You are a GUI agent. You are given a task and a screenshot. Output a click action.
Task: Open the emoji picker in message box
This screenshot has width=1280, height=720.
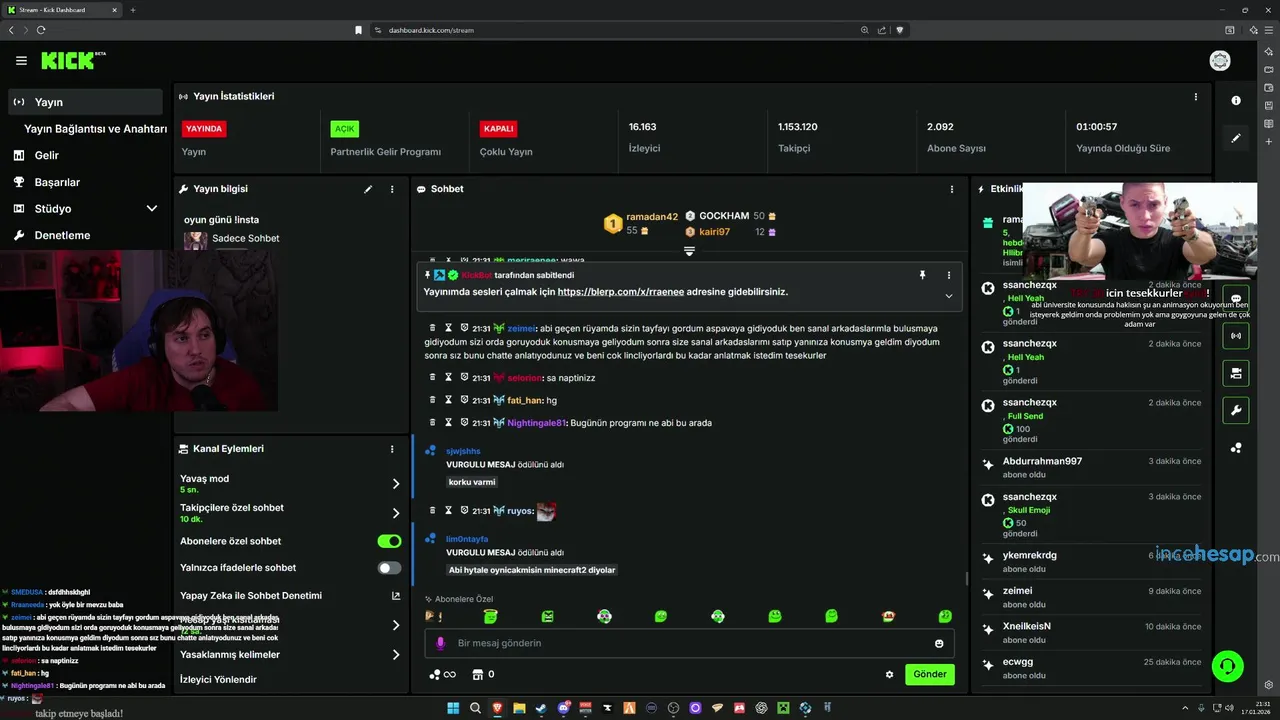(x=939, y=643)
